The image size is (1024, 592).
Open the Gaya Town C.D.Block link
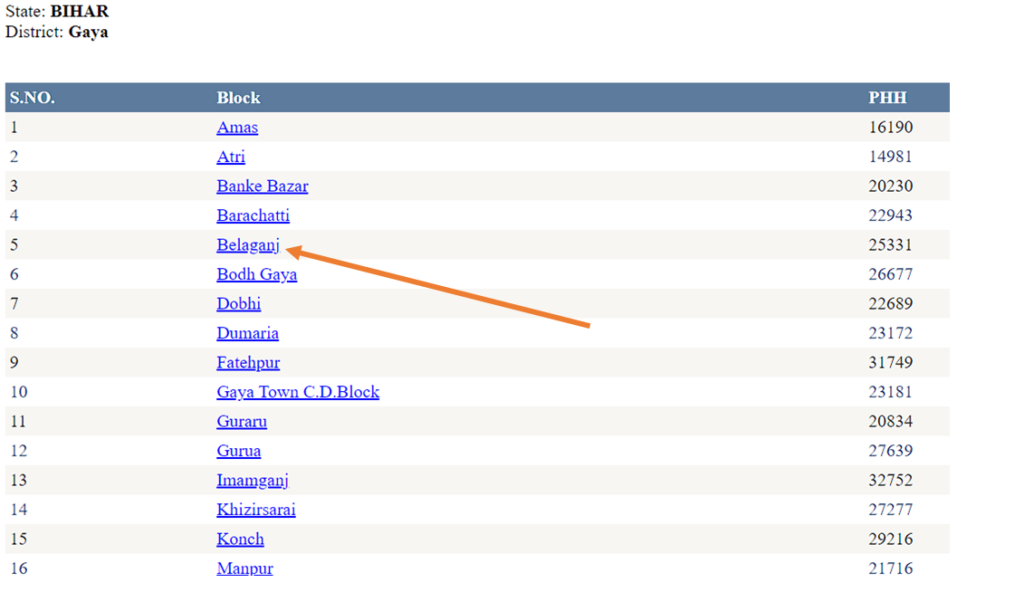tap(298, 392)
